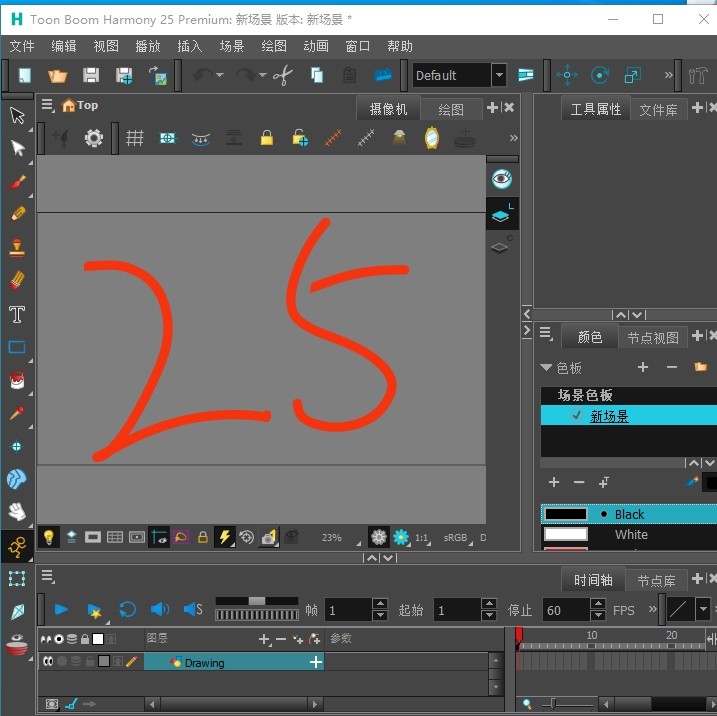717x716 pixels.
Task: Select the Paint bucket tool
Action: 17,380
